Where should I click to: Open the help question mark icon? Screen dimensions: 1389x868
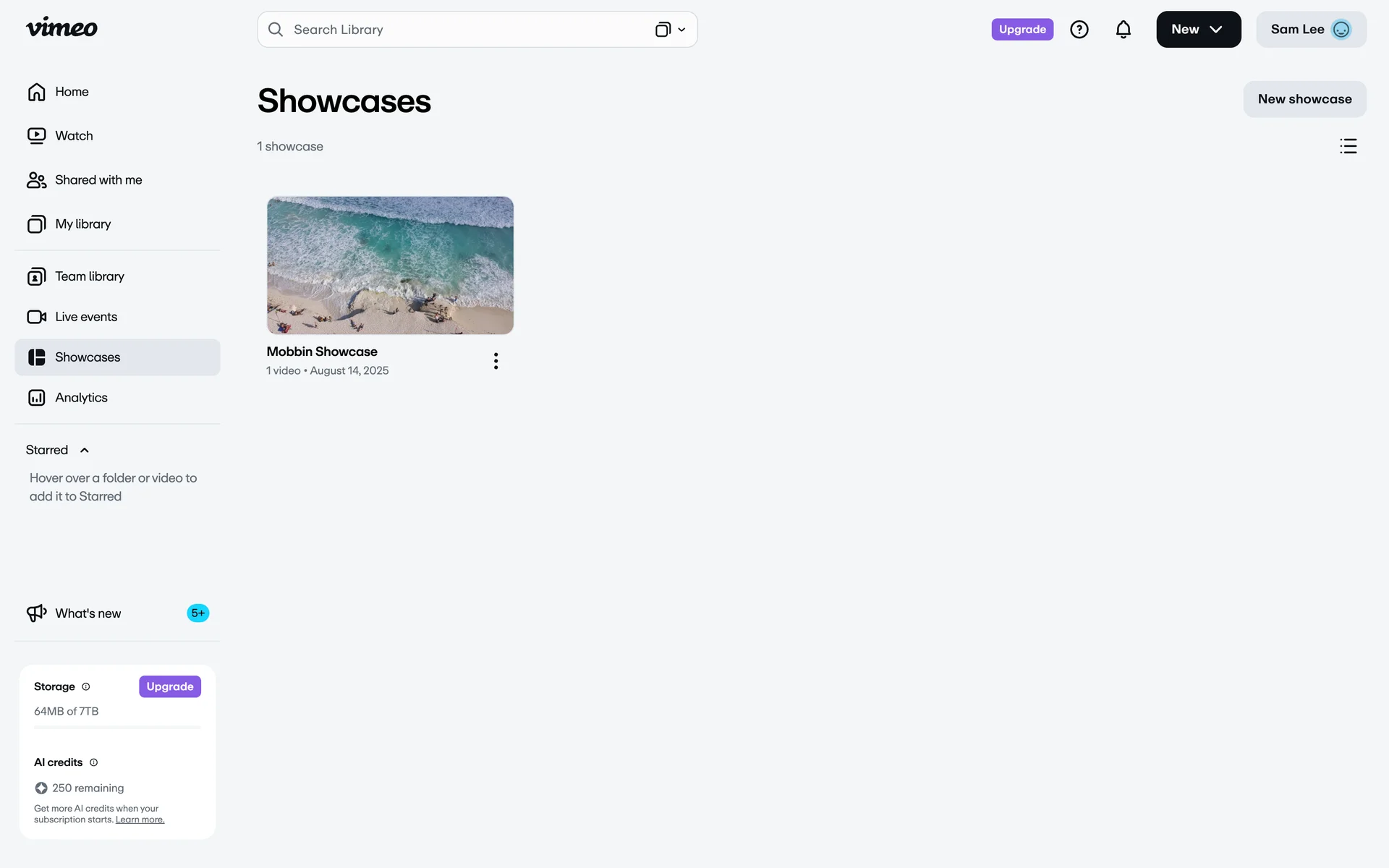pos(1079,30)
